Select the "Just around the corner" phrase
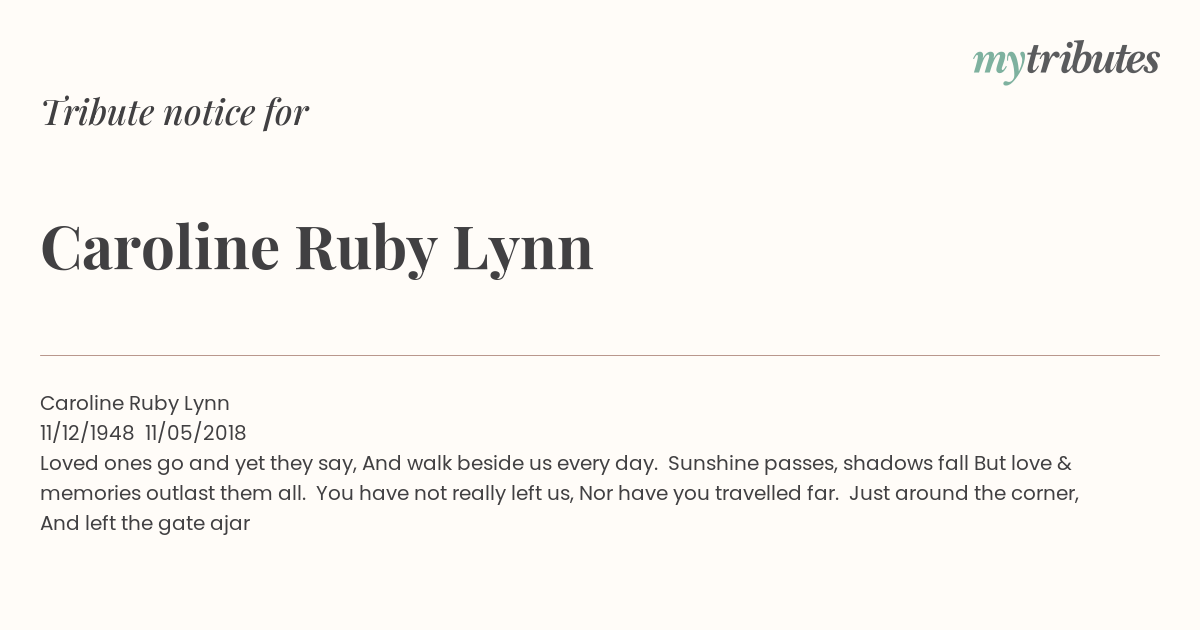This screenshot has height=630, width=1200. pyautogui.click(x=964, y=494)
